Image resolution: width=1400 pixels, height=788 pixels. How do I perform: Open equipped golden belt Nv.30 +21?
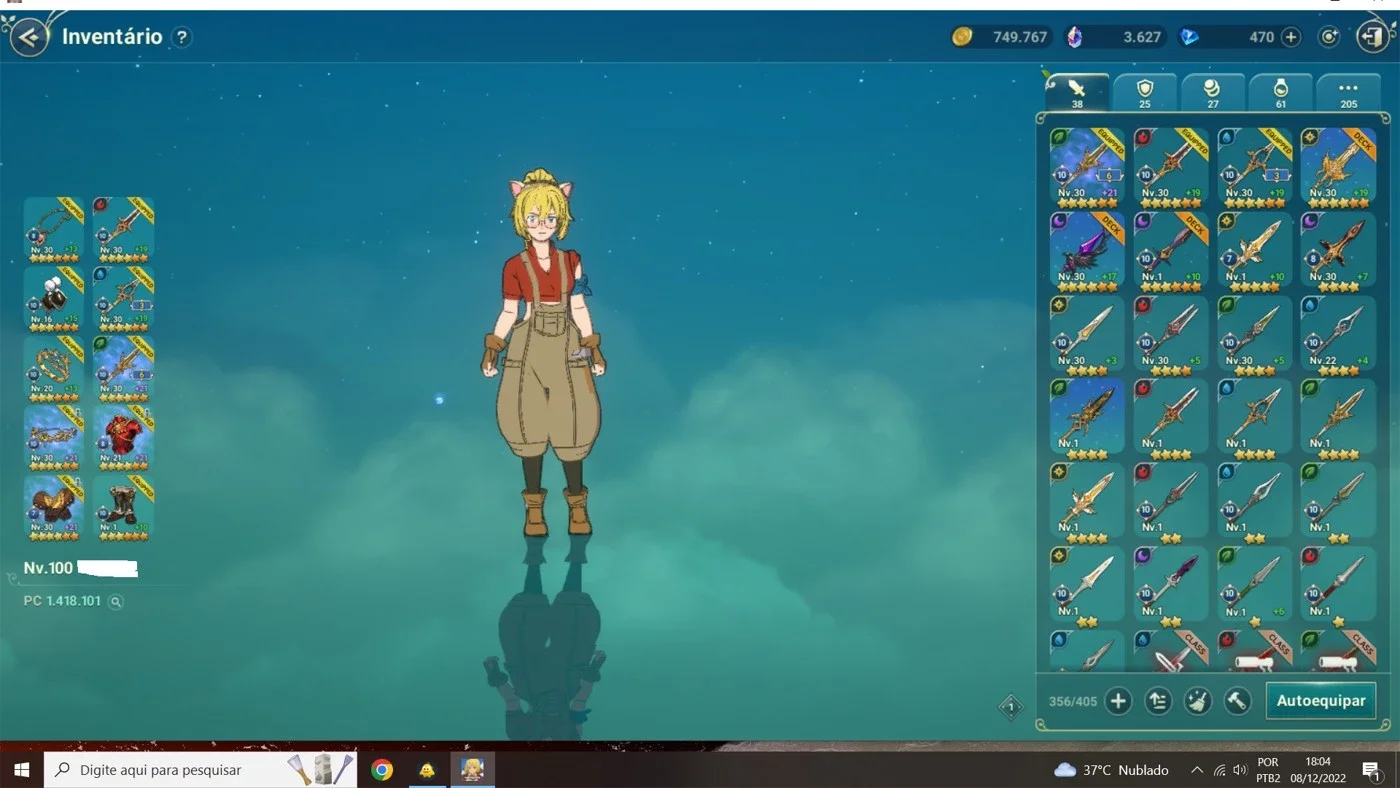54,437
